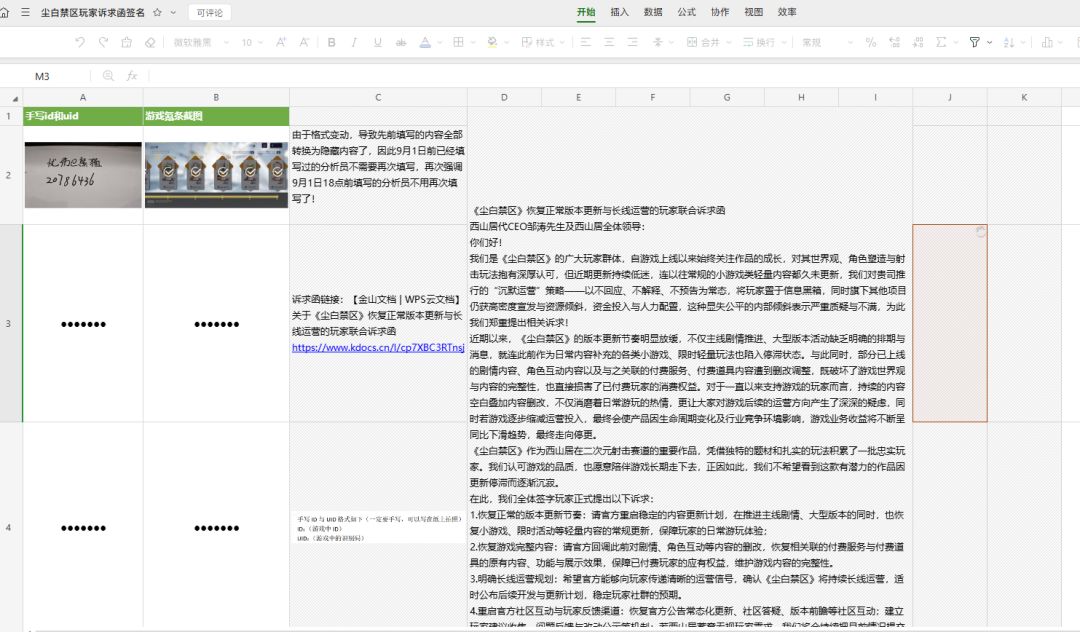Screen dimensions: 1080x632
Task: Select row 3 header
Action: [10, 324]
